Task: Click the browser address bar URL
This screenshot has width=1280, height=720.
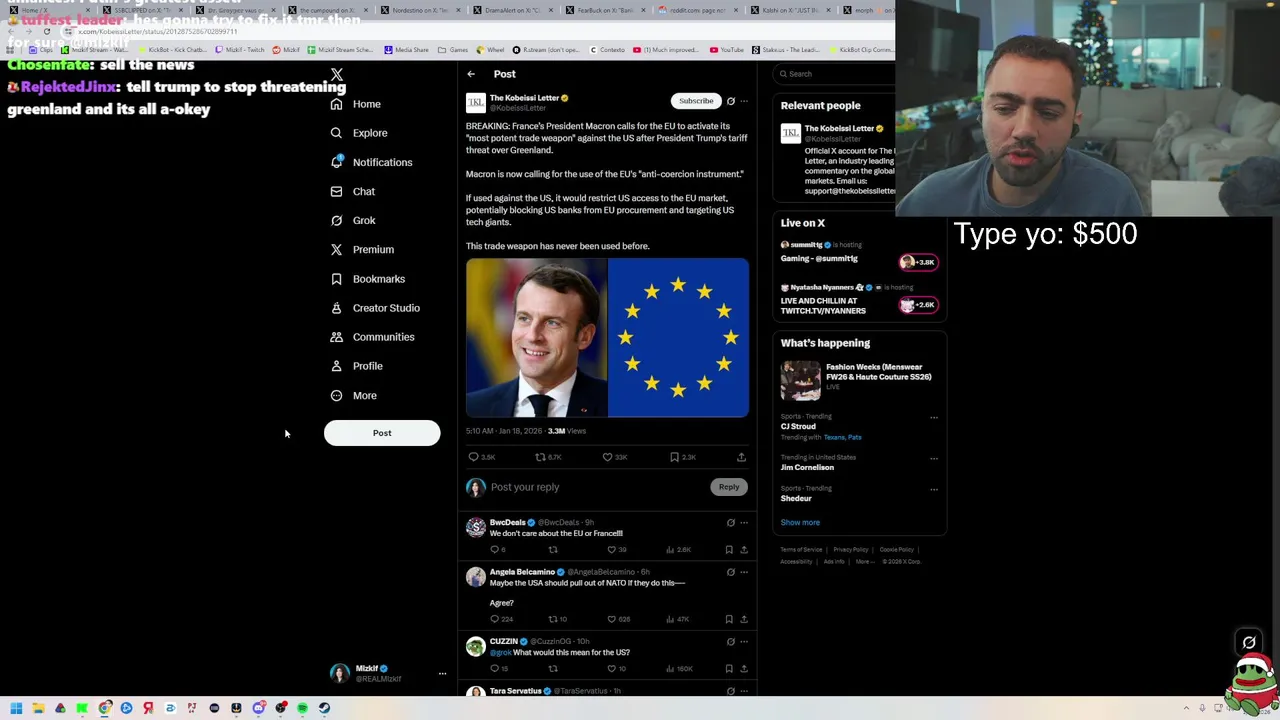Action: (x=158, y=32)
